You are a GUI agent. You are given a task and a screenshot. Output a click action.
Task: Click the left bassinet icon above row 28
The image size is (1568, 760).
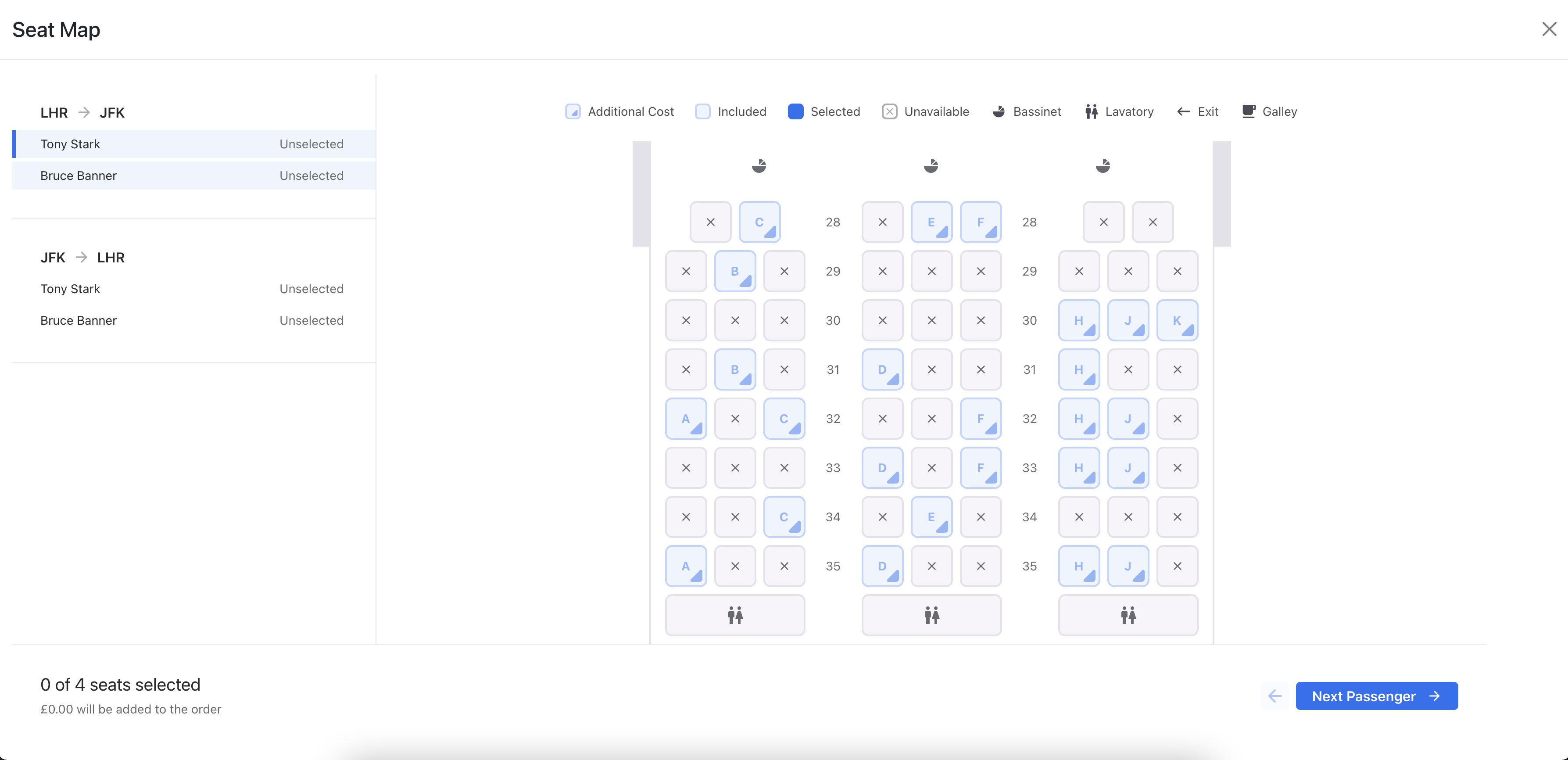[x=759, y=165]
